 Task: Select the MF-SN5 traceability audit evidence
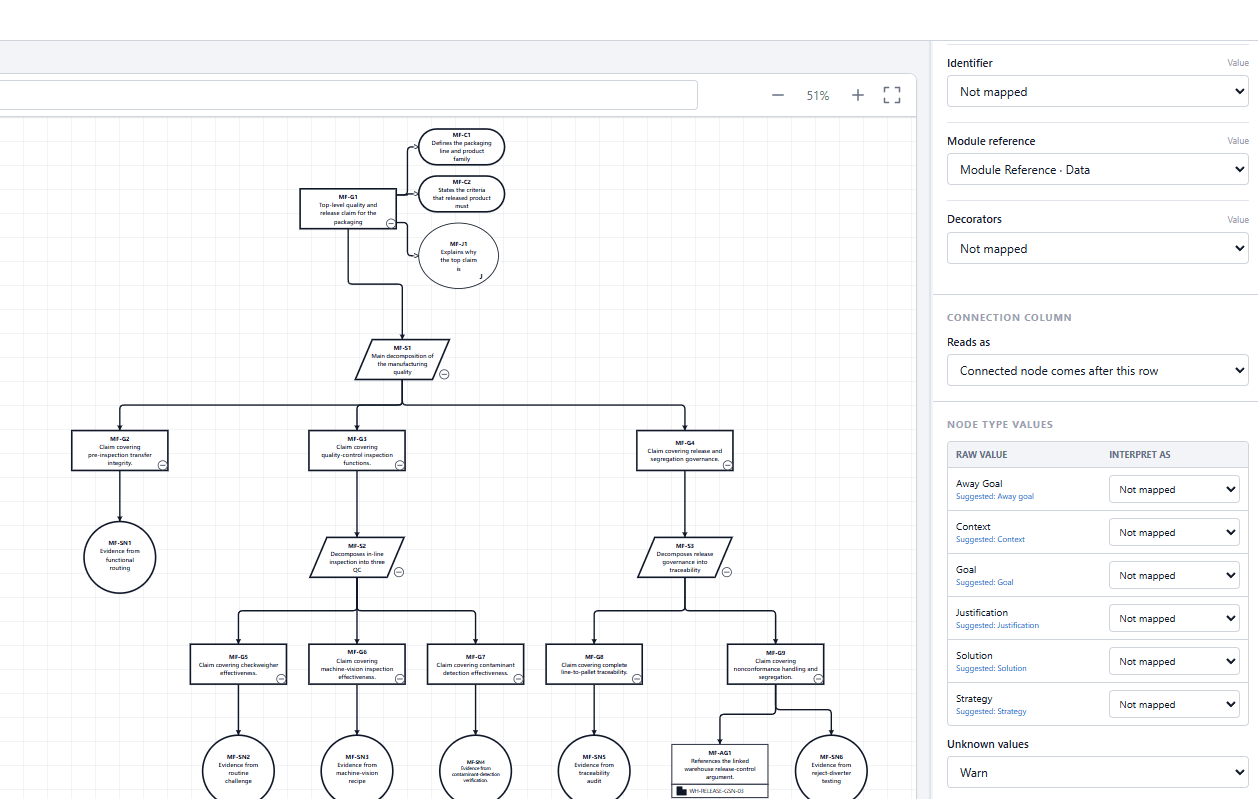(x=594, y=769)
